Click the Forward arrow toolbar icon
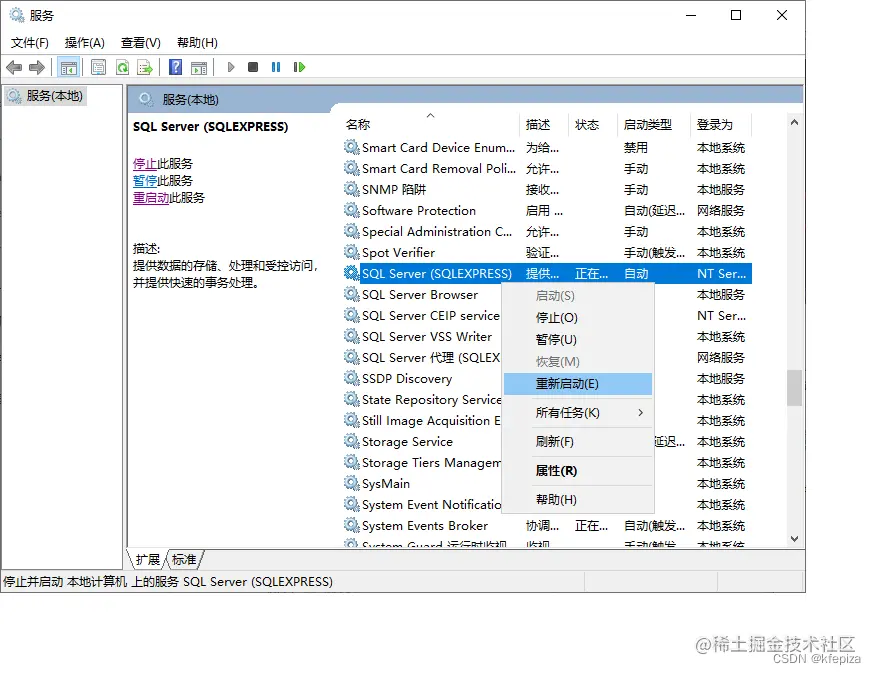The width and height of the screenshot is (876, 675). coord(37,68)
